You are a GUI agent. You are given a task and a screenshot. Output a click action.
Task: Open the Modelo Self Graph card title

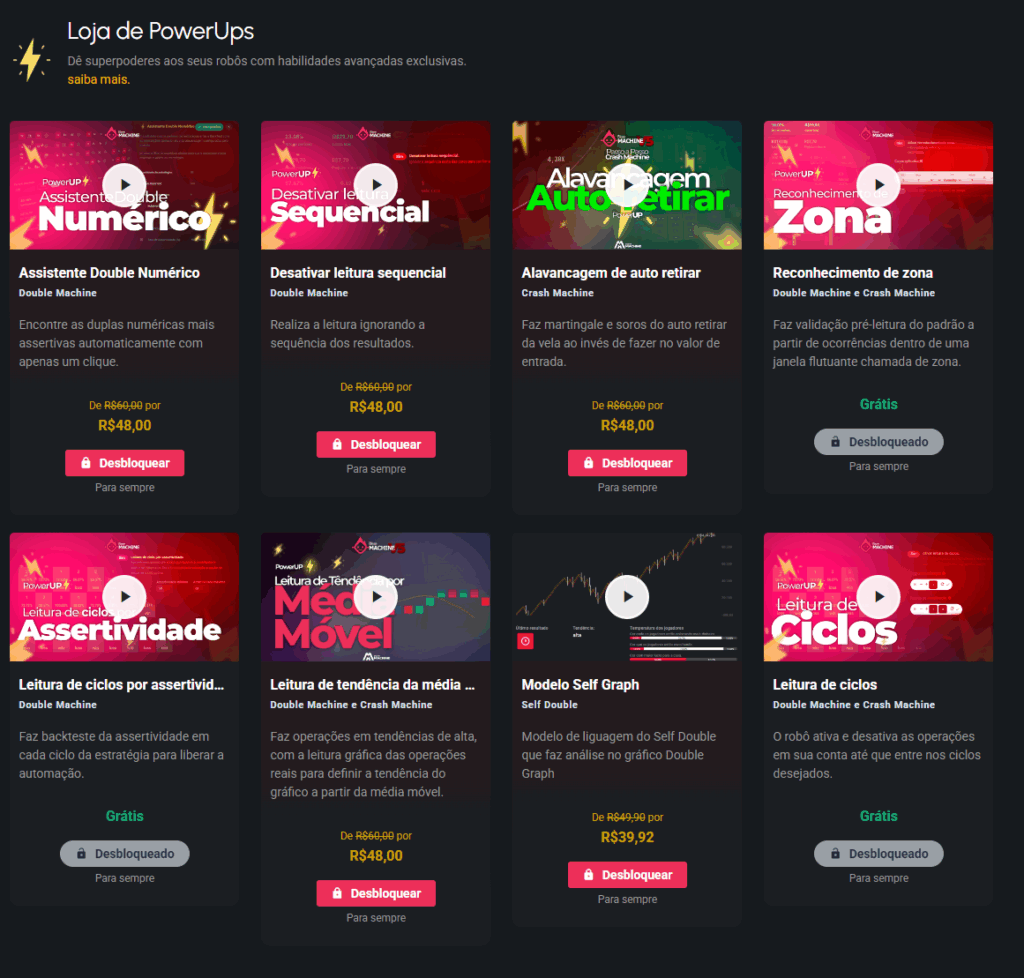[580, 685]
